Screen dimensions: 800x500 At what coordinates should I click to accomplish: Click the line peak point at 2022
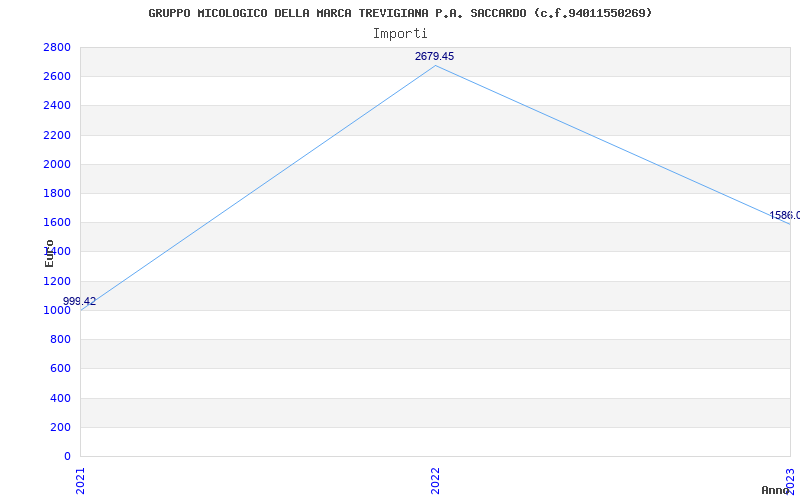point(435,65)
